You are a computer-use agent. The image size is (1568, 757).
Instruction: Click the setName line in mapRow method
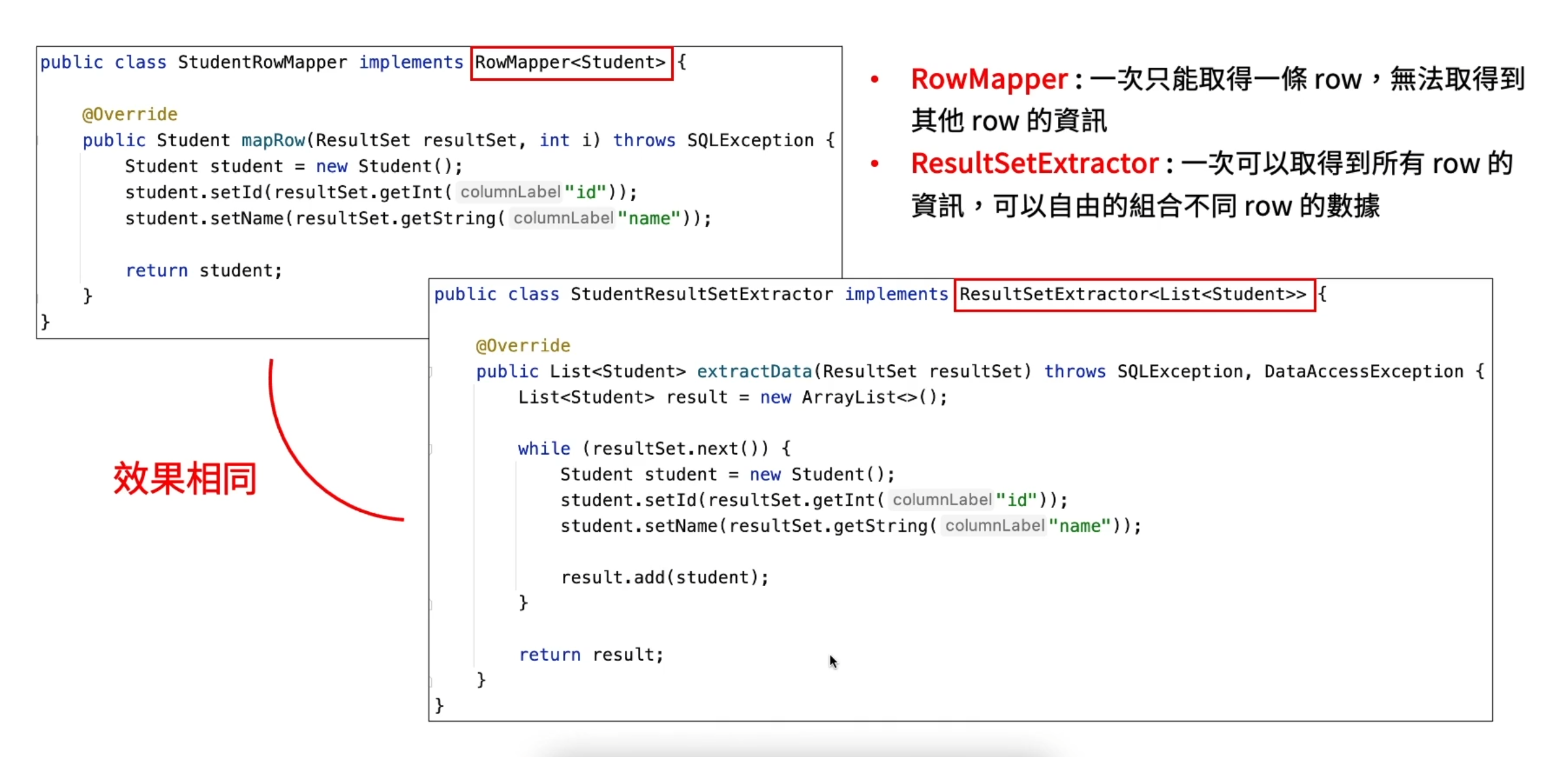418,218
